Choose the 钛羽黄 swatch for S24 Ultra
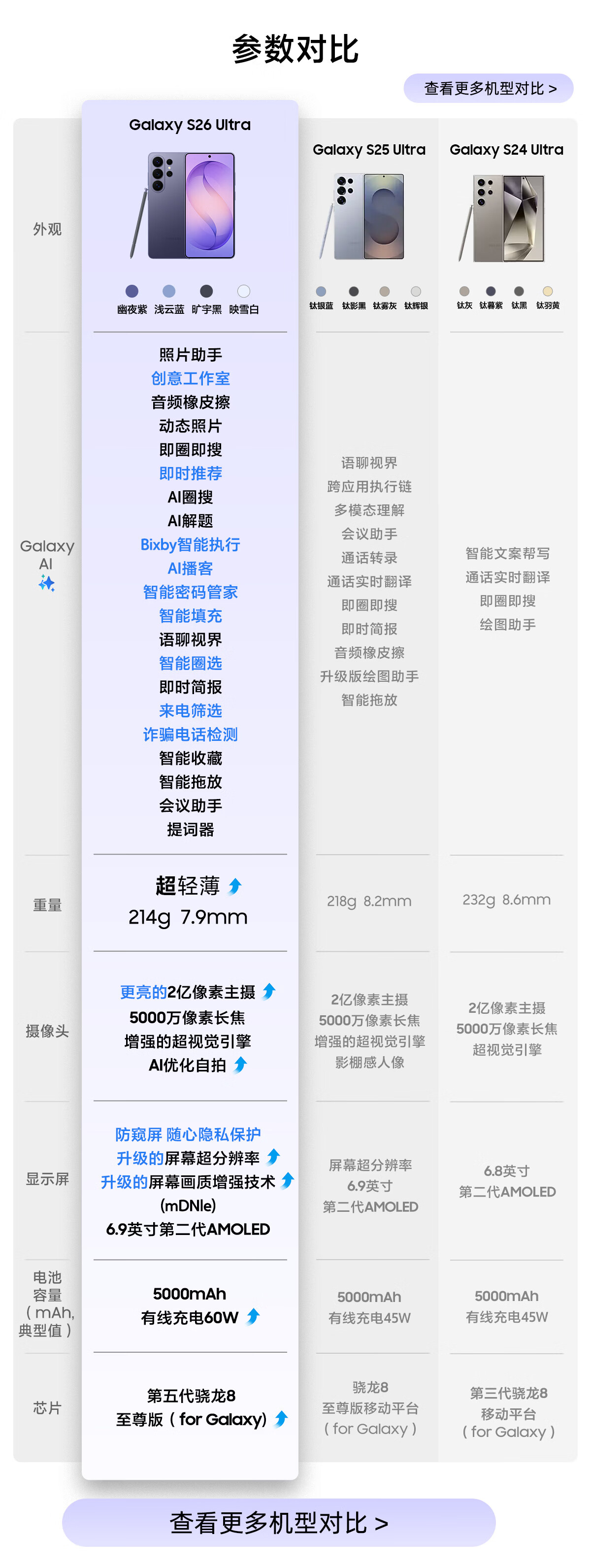The image size is (591, 1568). tap(548, 292)
